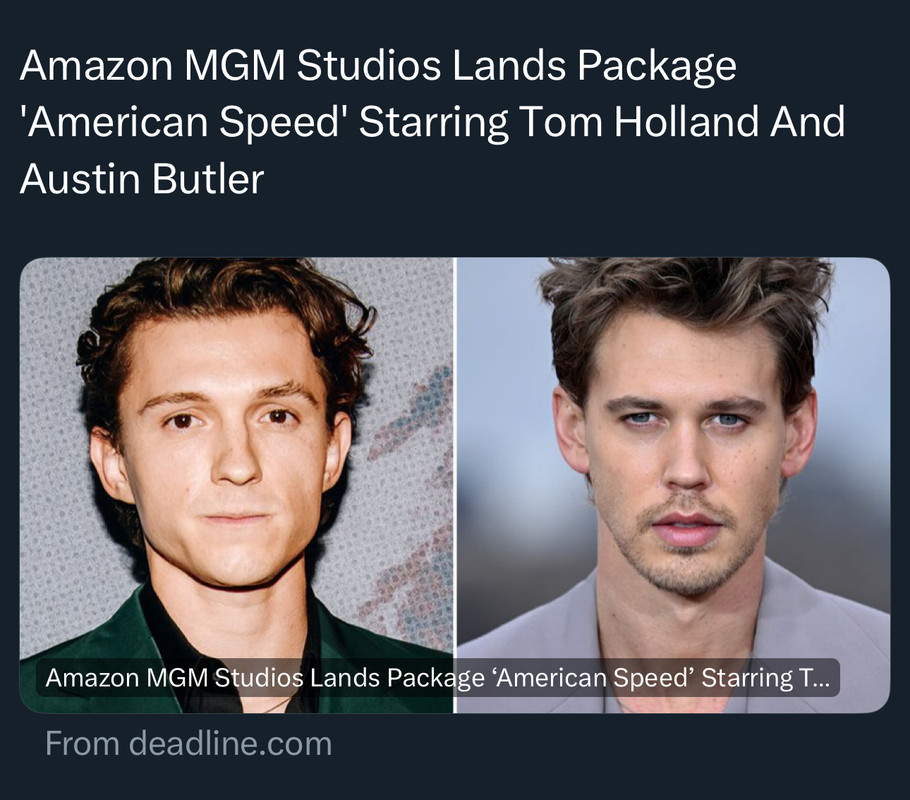
Task: Click 'American Speed' in the image caption overlay
Action: point(592,678)
